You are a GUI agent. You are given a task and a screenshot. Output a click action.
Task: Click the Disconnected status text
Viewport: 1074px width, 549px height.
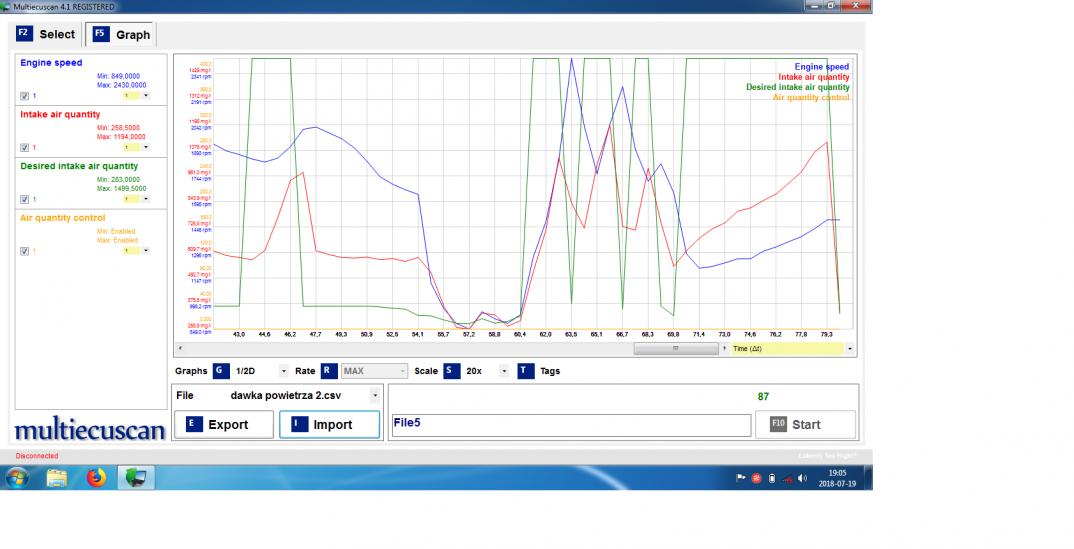point(37,455)
